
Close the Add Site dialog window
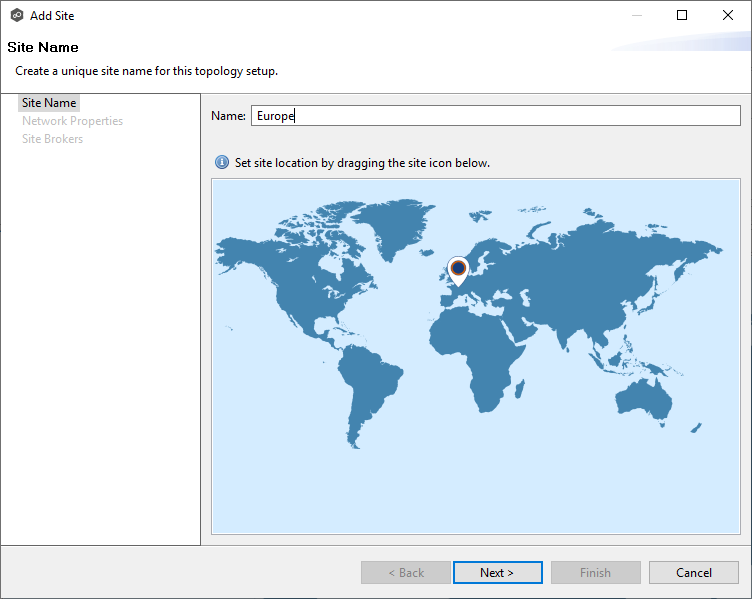[727, 16]
